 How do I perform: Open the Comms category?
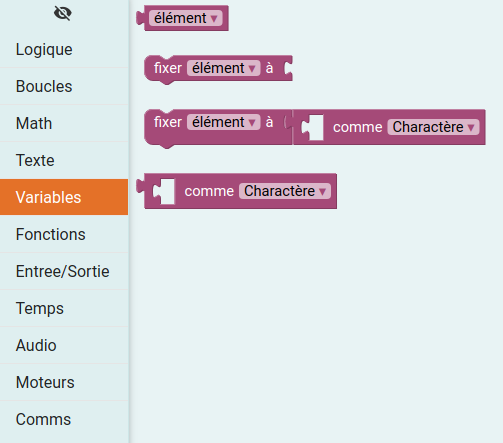coord(64,419)
